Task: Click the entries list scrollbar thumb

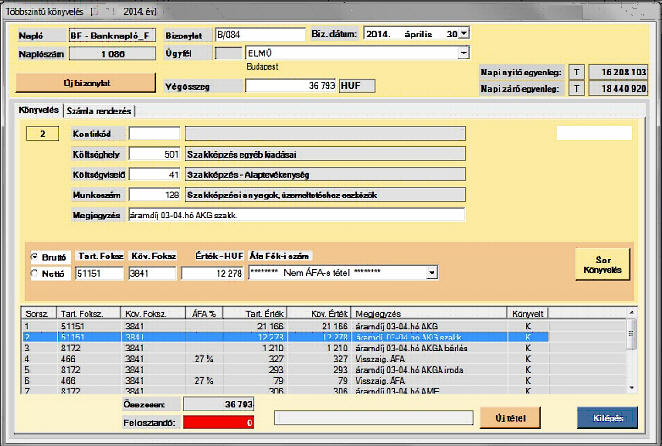Action: pos(632,334)
